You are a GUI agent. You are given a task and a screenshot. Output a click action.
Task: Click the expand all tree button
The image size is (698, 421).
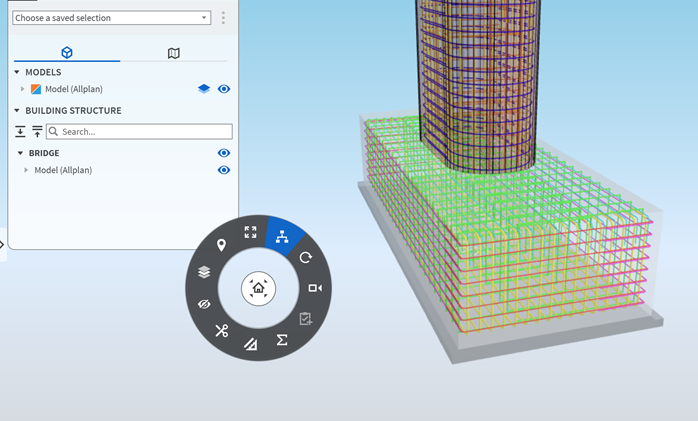[x=20, y=131]
